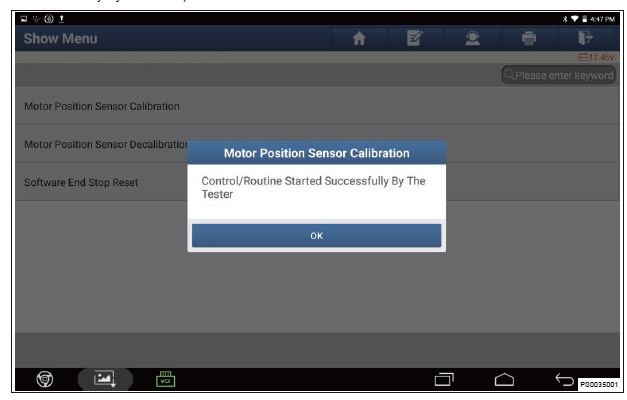The image size is (627, 400).
Task: Take a screenshot using bottom bar icon
Action: (105, 378)
